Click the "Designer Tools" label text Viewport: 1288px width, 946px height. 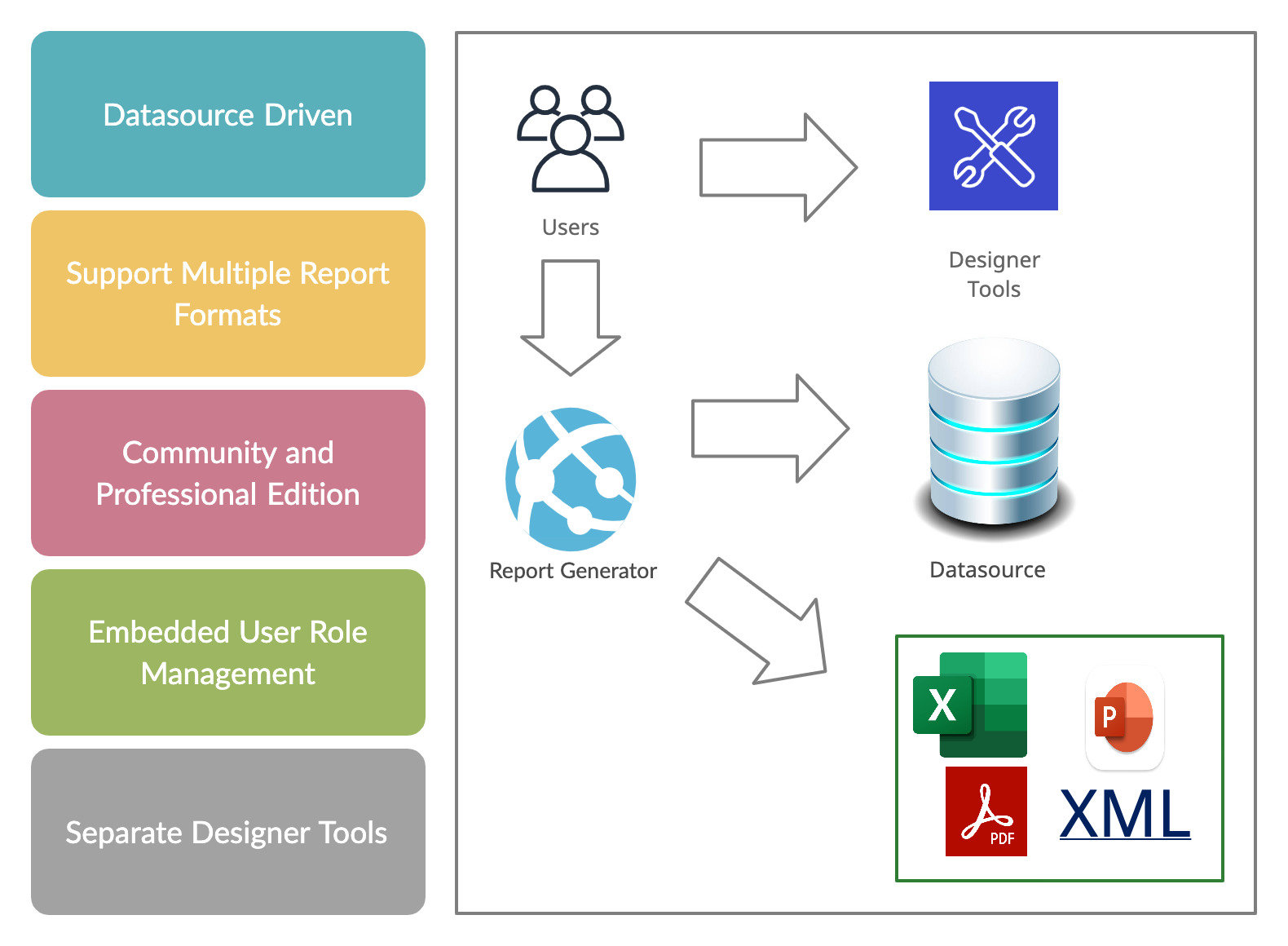coord(995,275)
